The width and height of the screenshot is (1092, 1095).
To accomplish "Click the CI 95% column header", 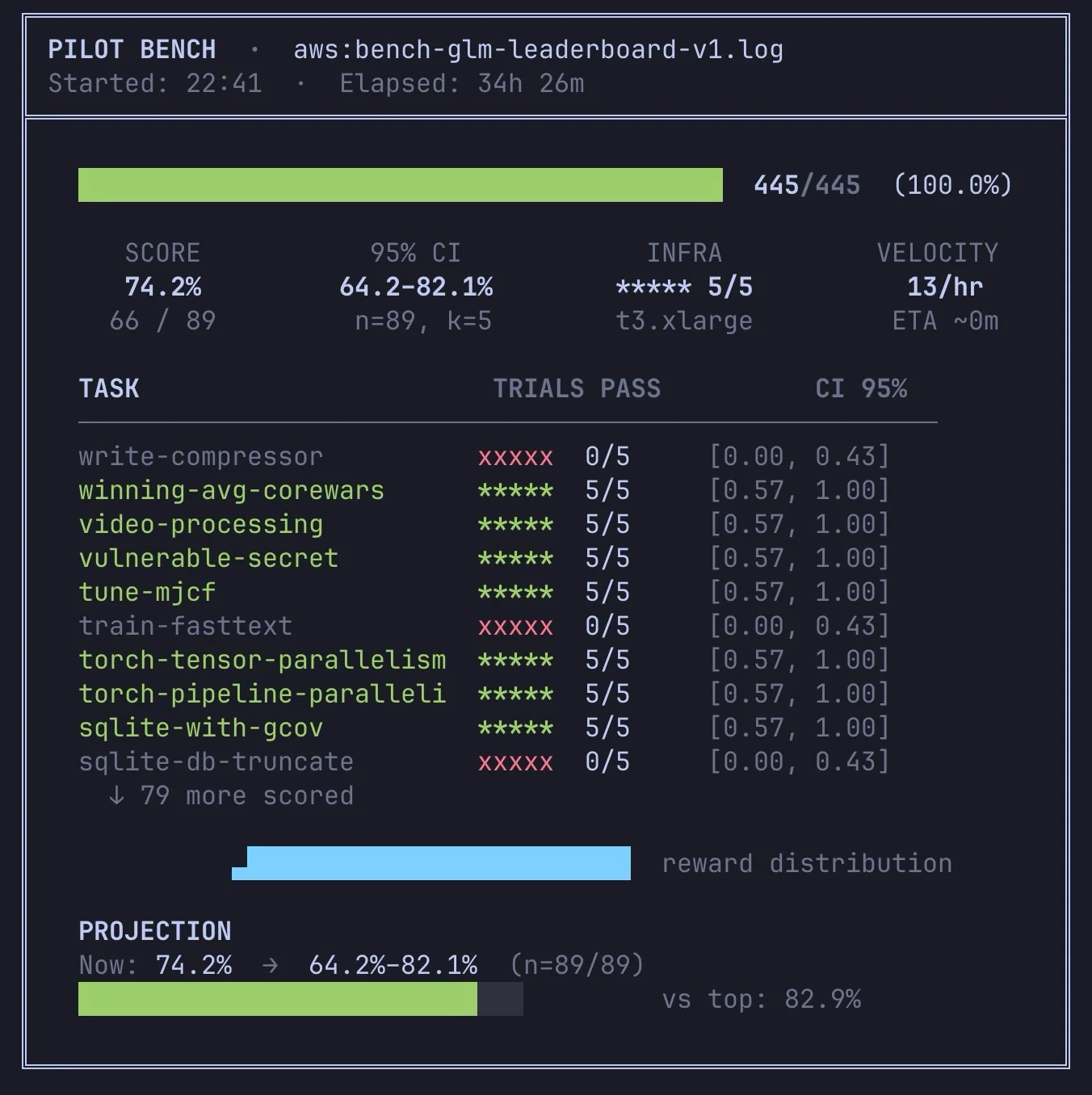I will click(x=861, y=388).
